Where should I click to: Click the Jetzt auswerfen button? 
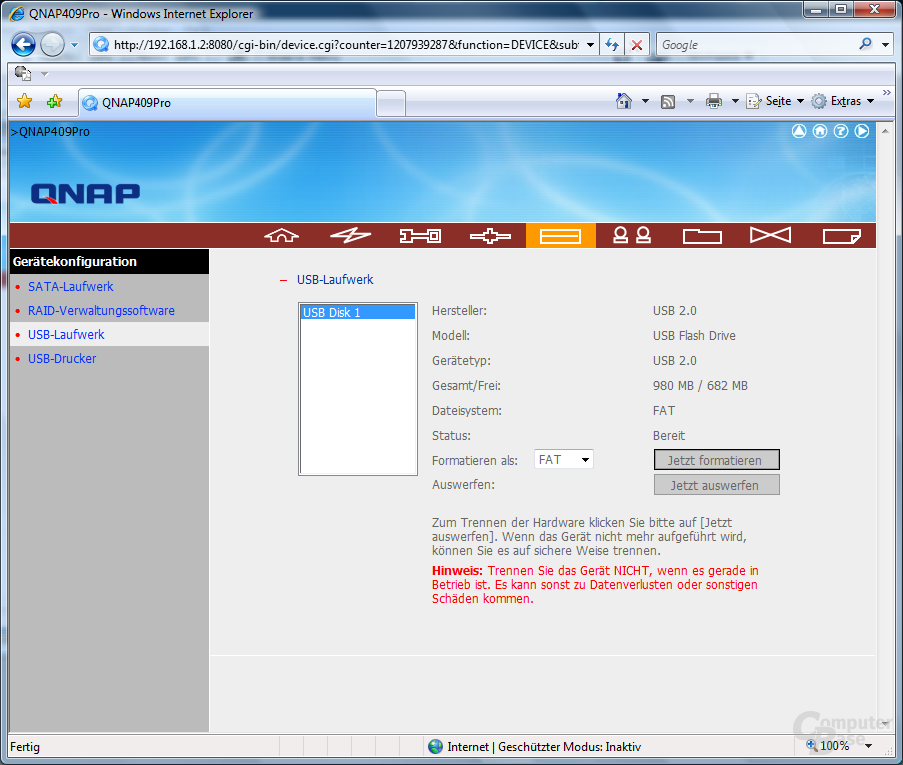[x=716, y=485]
